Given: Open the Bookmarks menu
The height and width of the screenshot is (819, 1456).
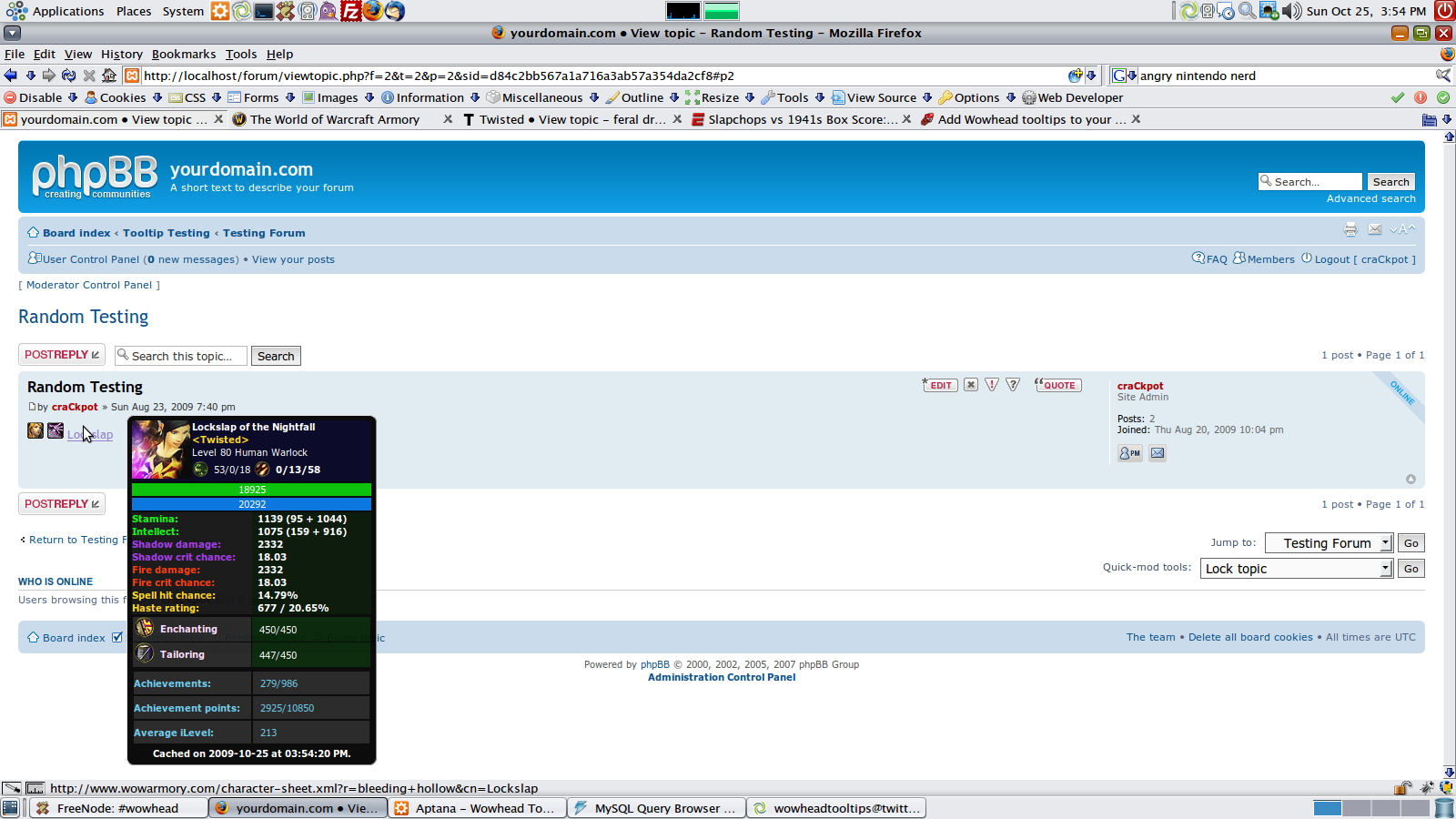Looking at the screenshot, I should [x=184, y=54].
